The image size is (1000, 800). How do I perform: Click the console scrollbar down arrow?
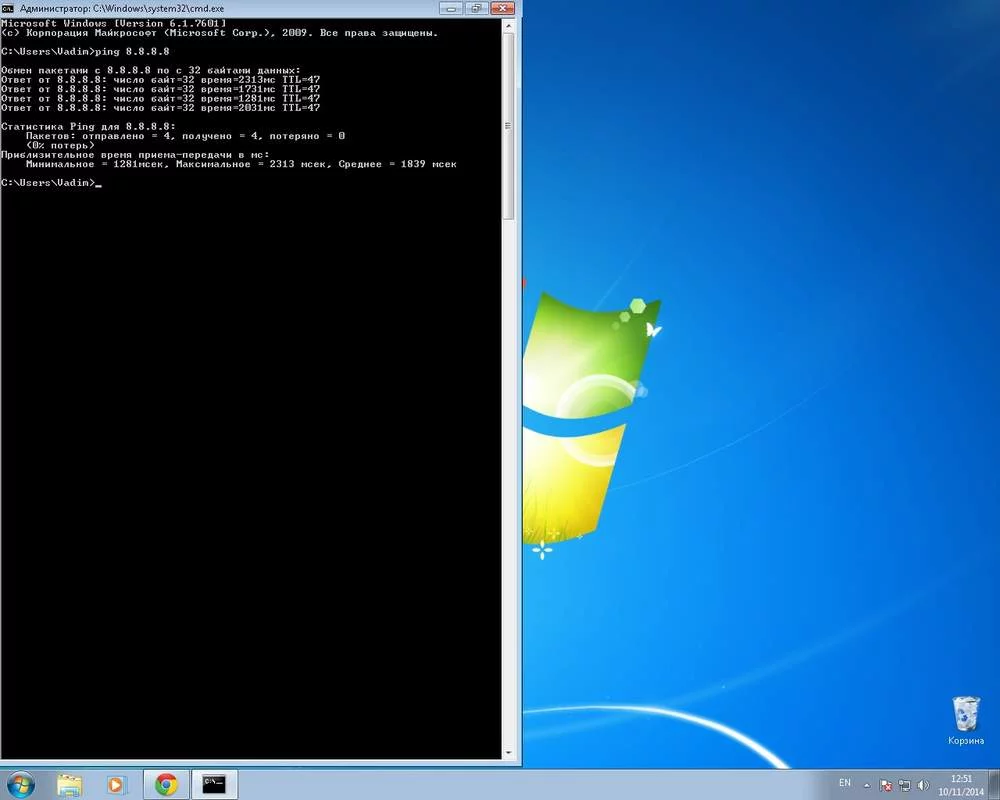[x=509, y=753]
